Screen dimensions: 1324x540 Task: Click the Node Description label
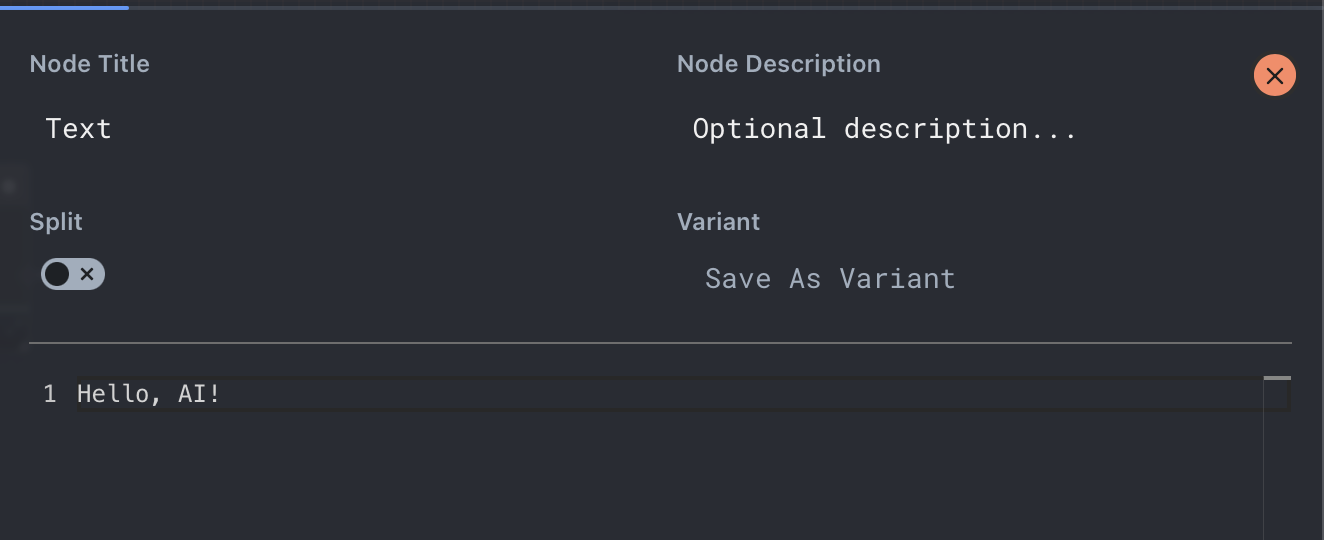click(x=778, y=64)
